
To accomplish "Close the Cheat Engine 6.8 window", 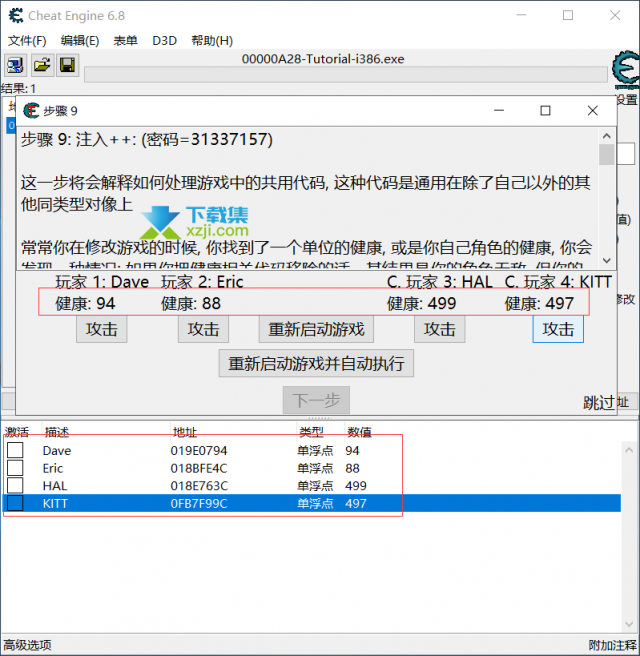I will (x=615, y=15).
